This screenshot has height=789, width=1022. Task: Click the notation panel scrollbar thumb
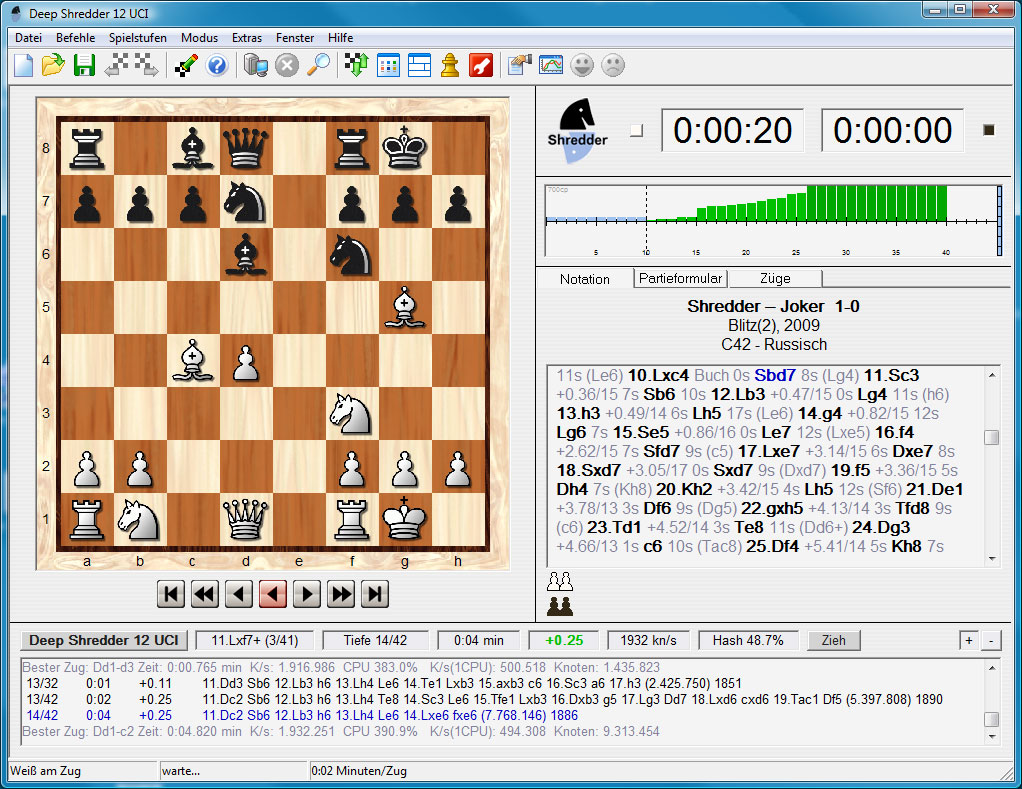coord(991,437)
